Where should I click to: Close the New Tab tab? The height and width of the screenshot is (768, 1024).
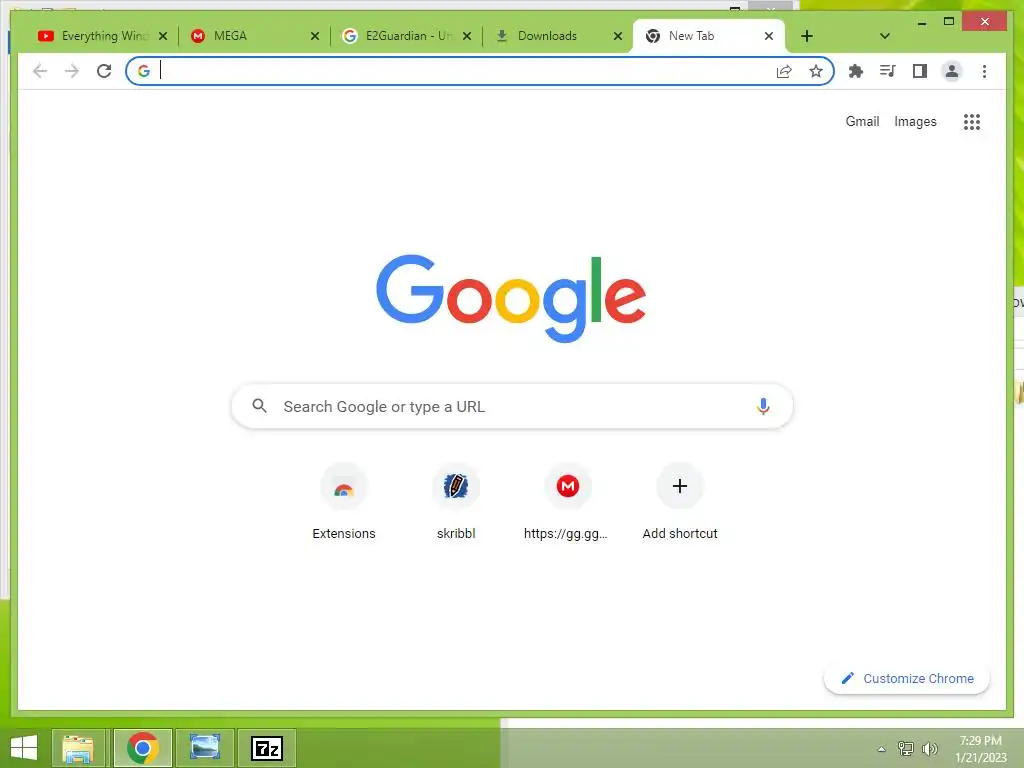[x=769, y=36]
